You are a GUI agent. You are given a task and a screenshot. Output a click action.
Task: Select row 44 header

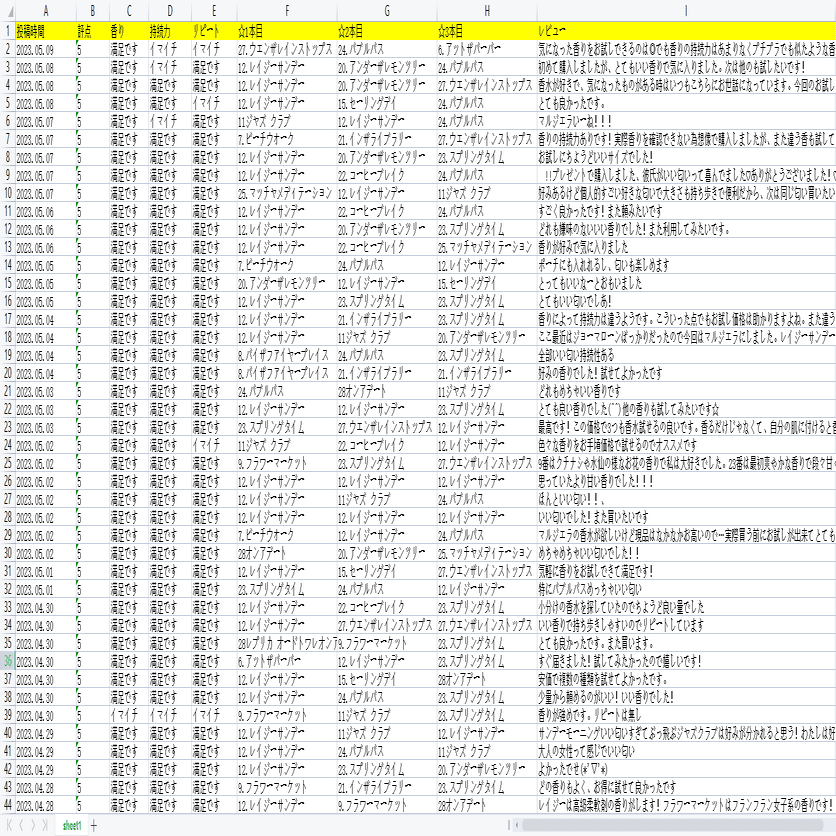point(7,805)
